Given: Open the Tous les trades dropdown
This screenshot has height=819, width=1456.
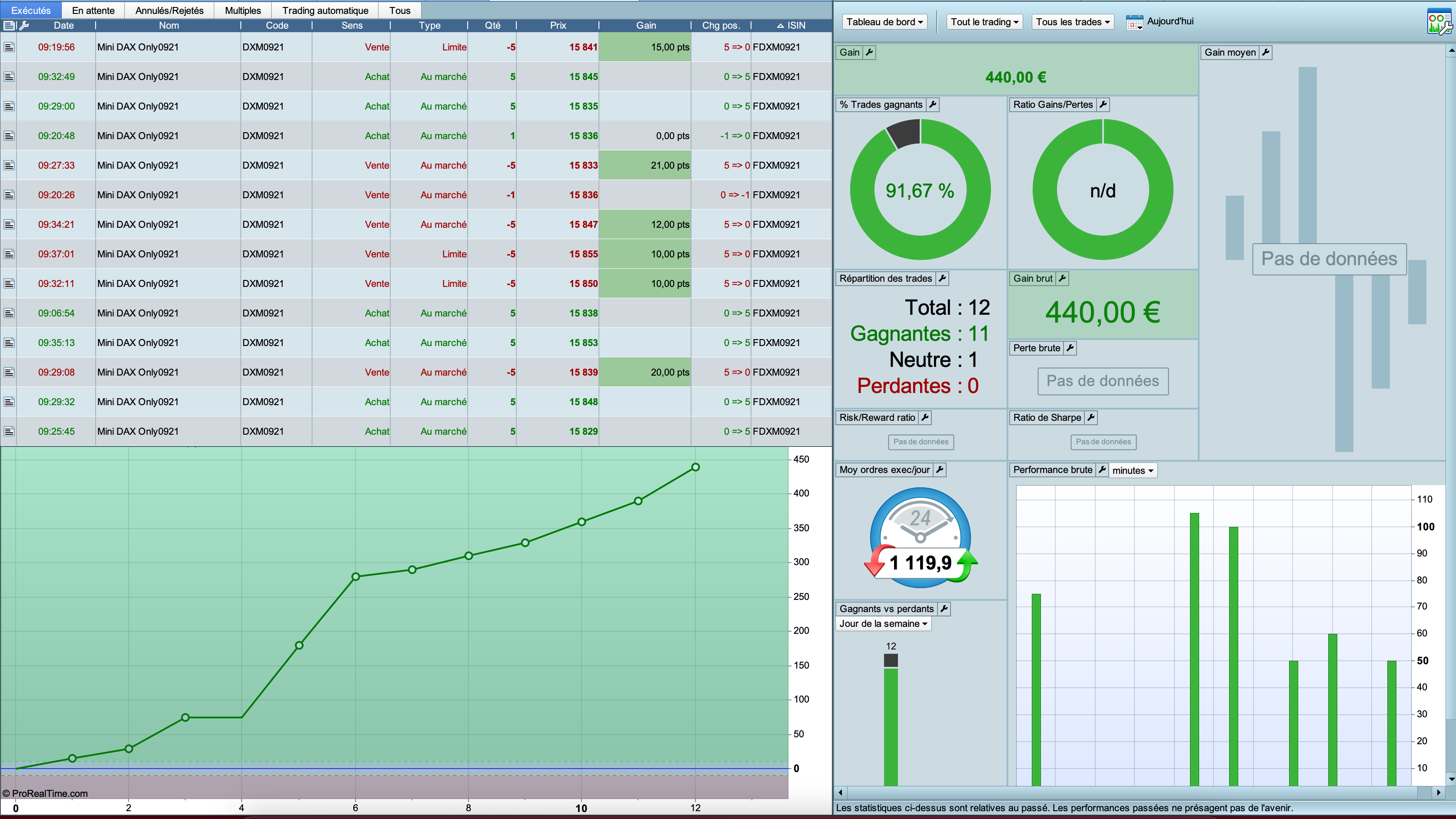Looking at the screenshot, I should (1072, 22).
